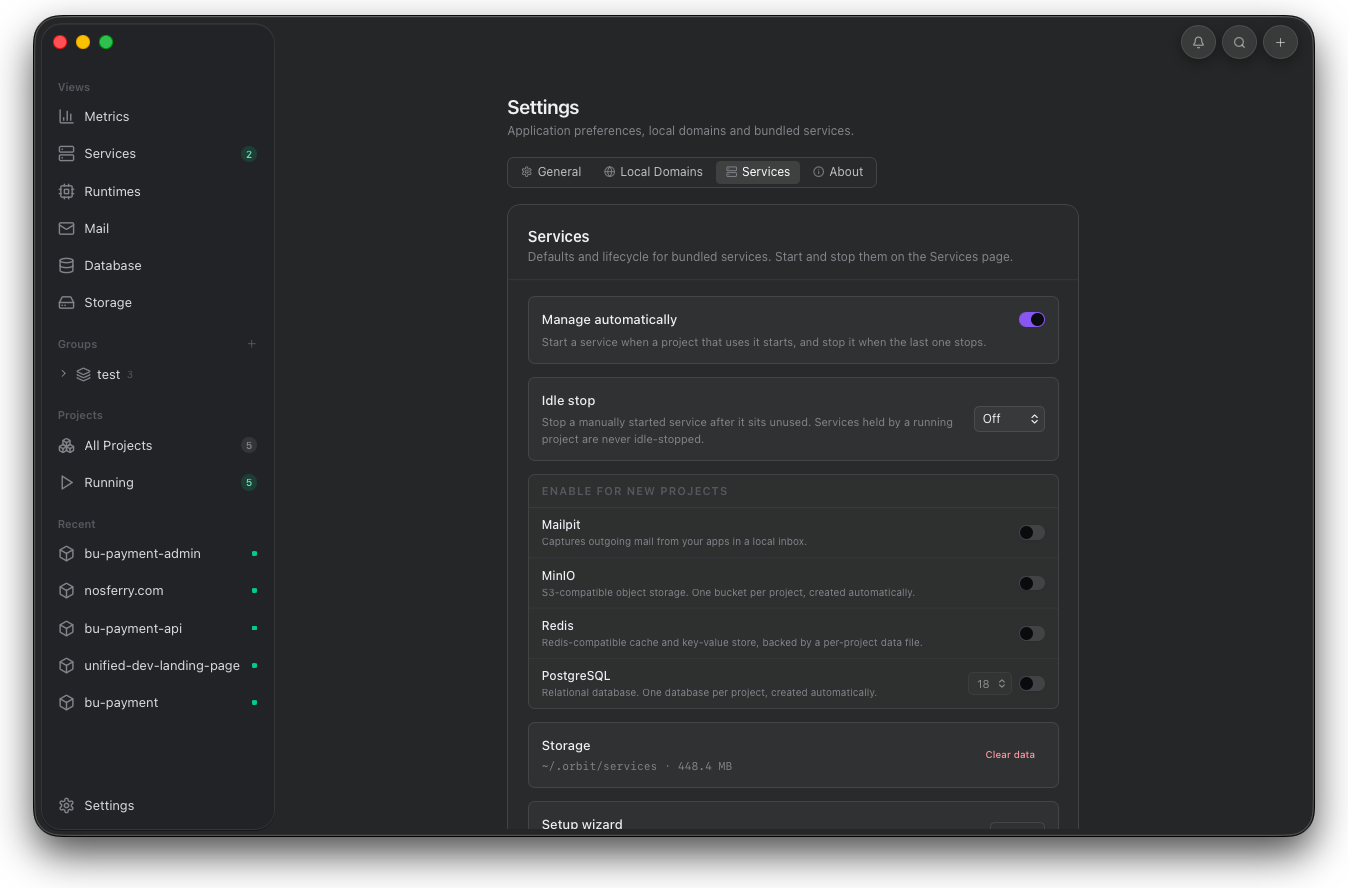
Task: Click the Settings page heading
Action: 543,107
